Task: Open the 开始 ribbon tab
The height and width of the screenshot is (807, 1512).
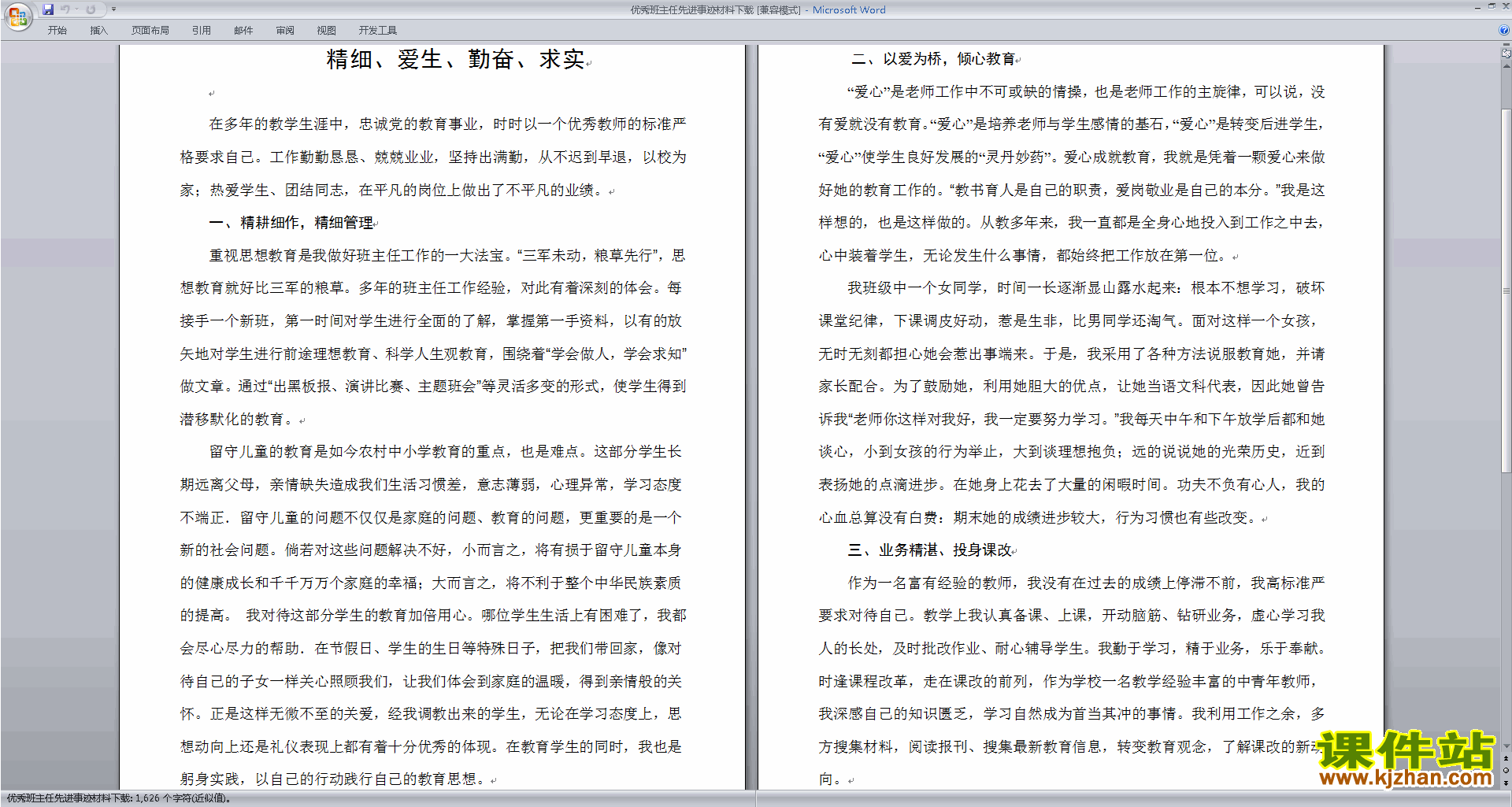Action: (57, 31)
